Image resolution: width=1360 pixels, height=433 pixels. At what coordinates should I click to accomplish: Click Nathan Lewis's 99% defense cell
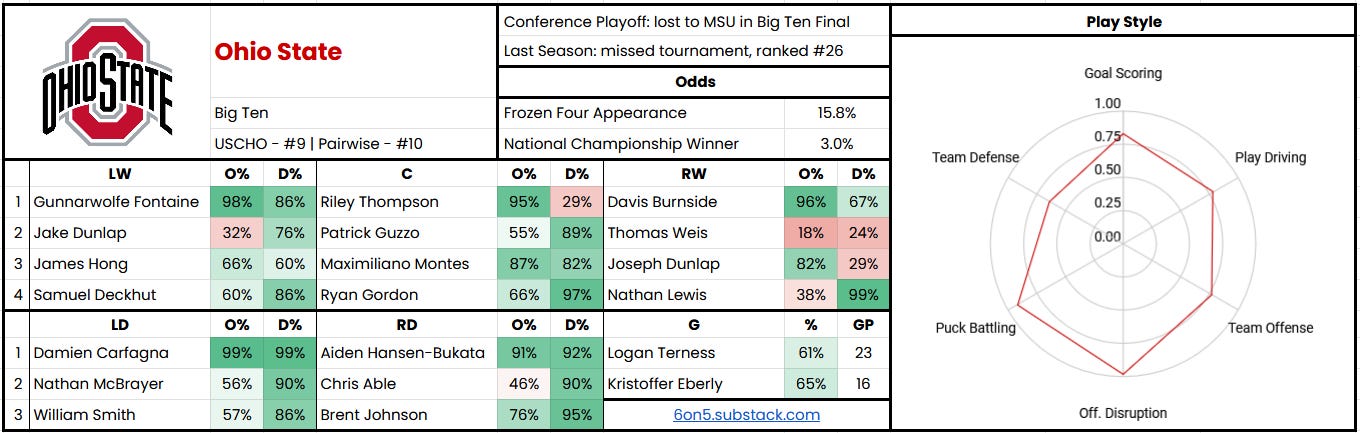coord(864,295)
